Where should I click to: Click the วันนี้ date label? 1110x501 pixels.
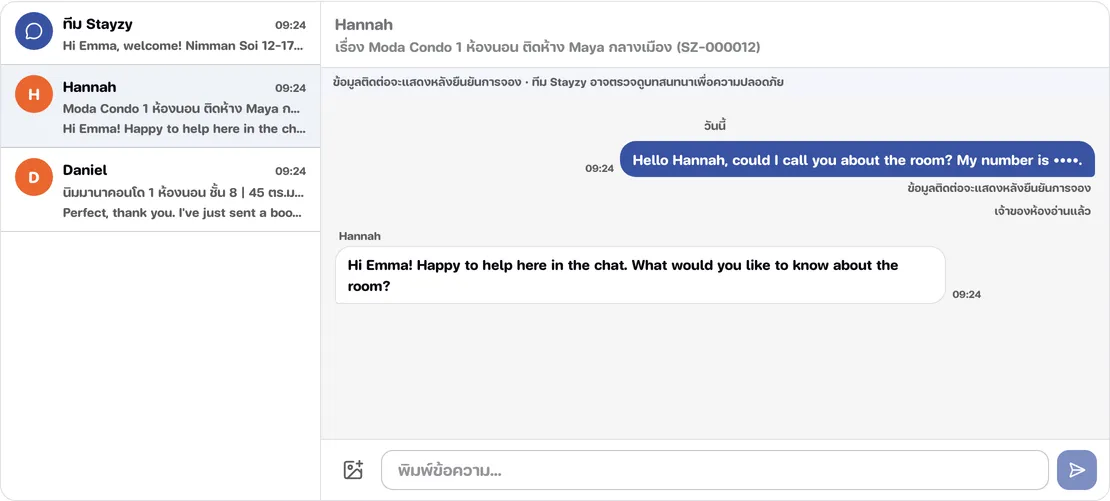pos(715,126)
